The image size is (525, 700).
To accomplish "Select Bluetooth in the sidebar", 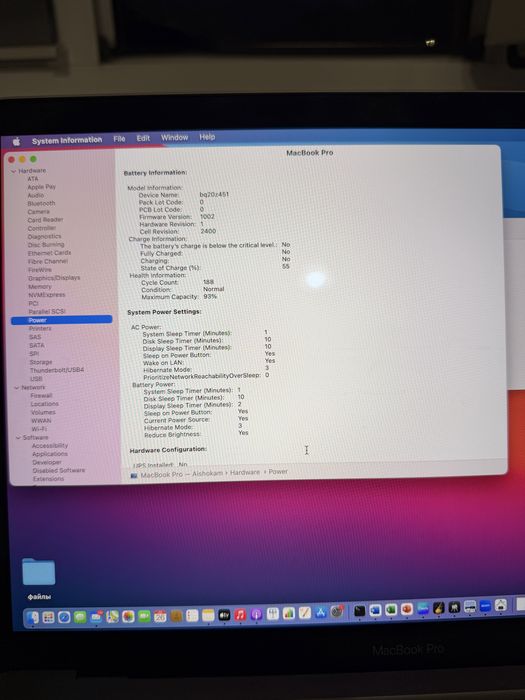I will point(42,204).
